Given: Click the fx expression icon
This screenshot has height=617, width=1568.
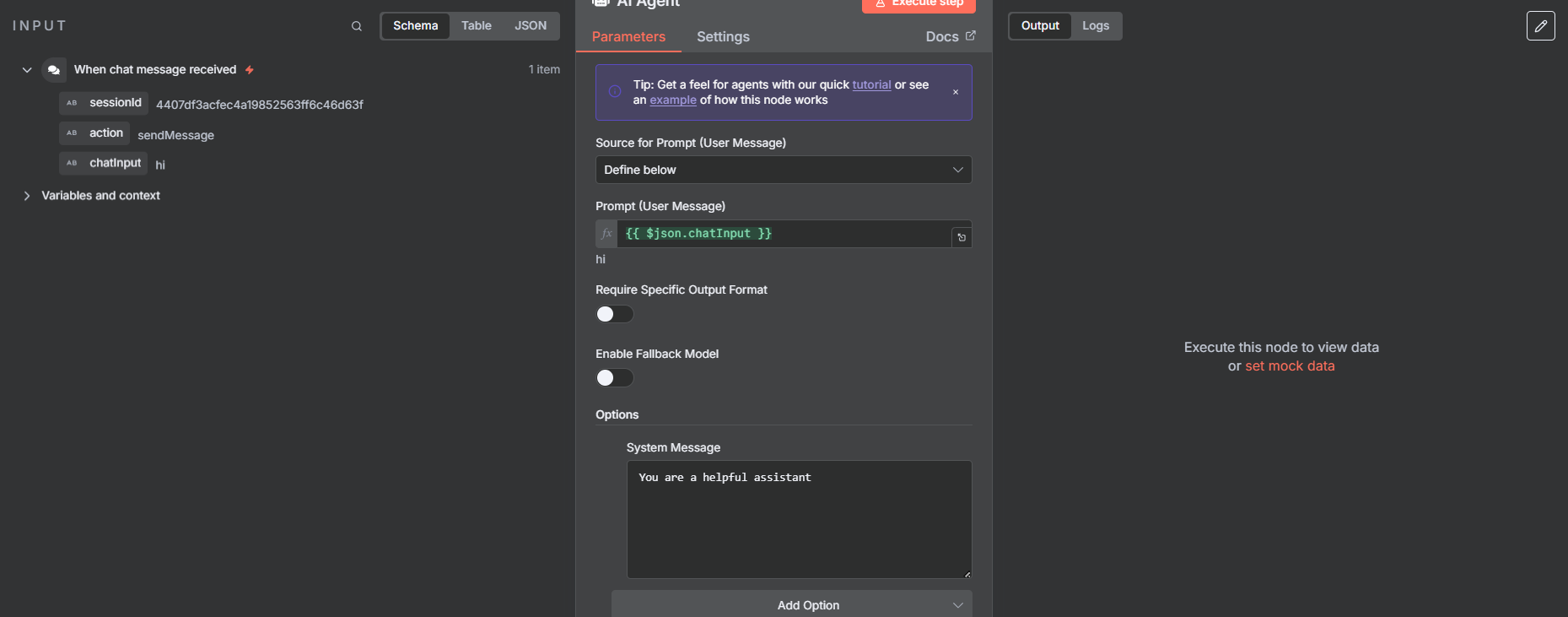Looking at the screenshot, I should (x=606, y=234).
